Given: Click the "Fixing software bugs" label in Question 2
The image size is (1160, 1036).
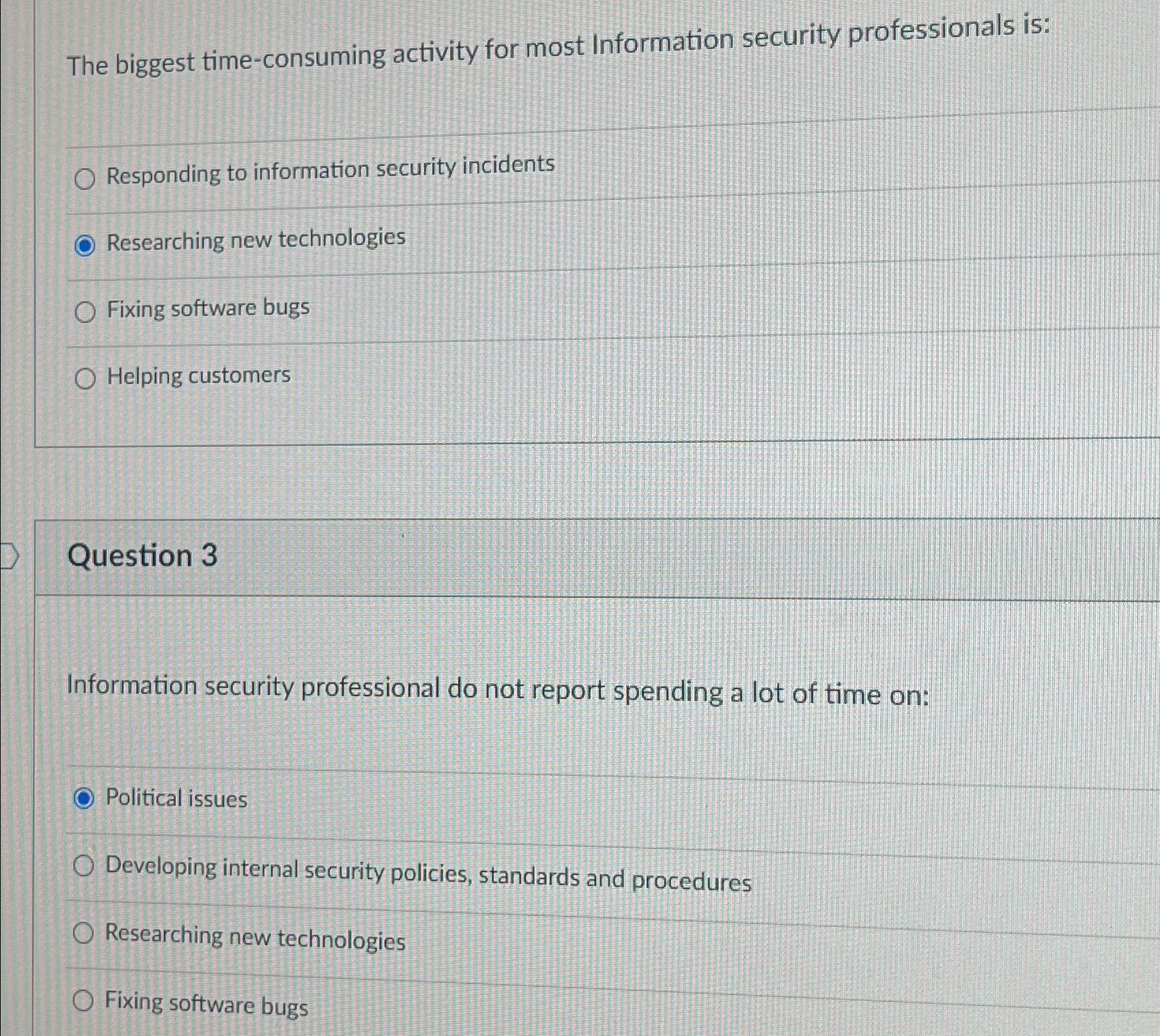Looking at the screenshot, I should pos(206,308).
